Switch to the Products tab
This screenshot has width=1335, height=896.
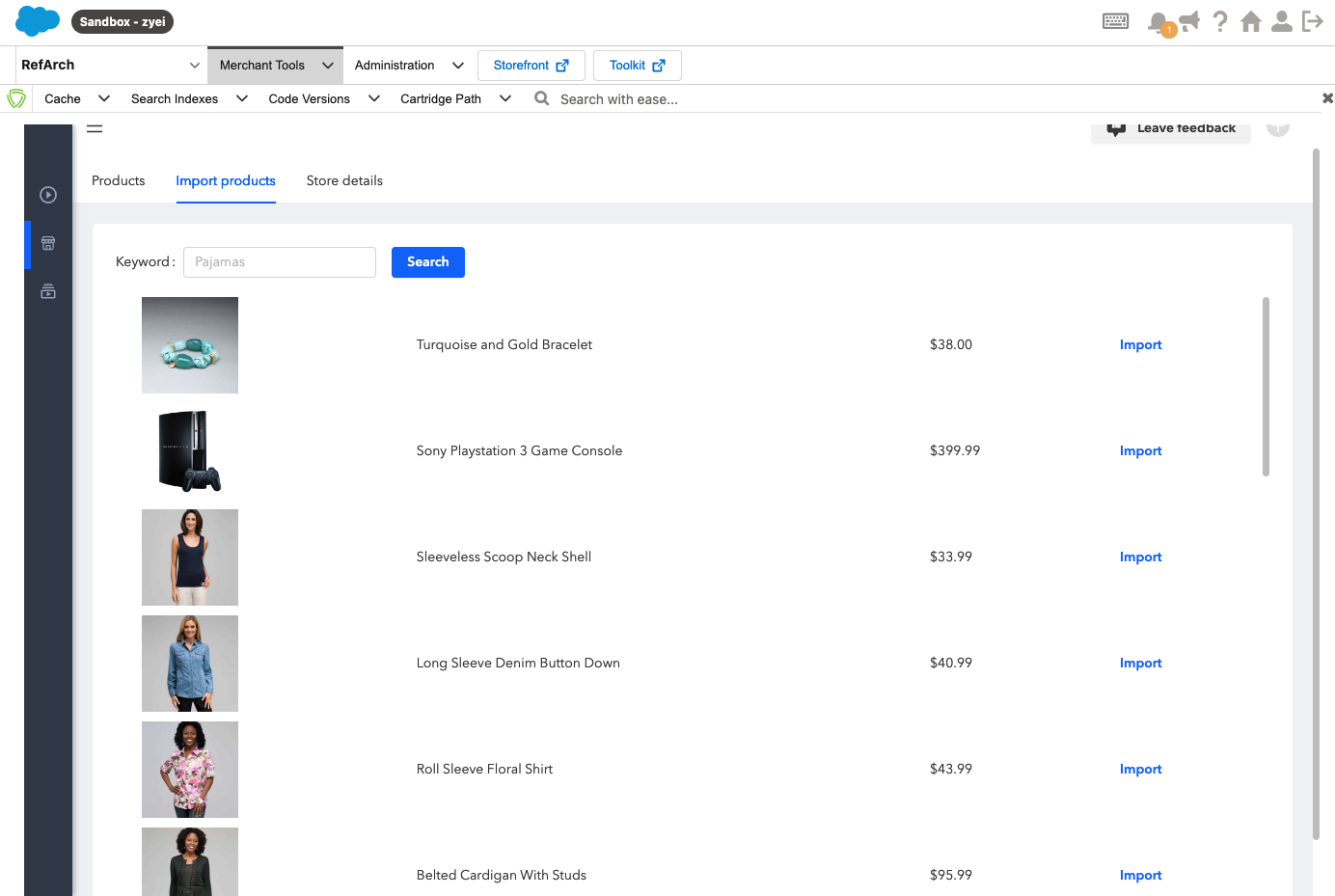(x=118, y=181)
